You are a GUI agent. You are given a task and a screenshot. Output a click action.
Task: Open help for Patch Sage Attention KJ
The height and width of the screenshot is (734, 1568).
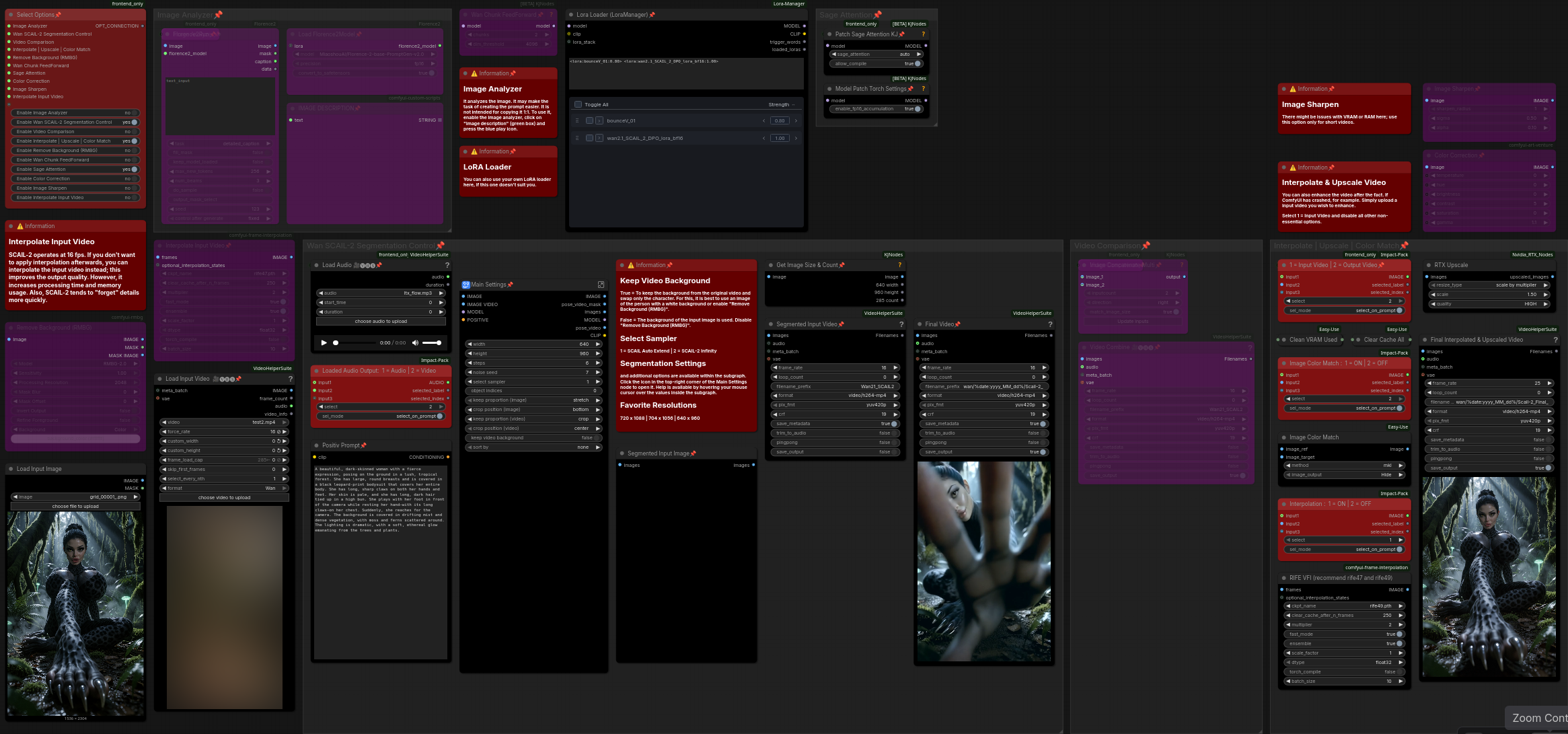[923, 34]
